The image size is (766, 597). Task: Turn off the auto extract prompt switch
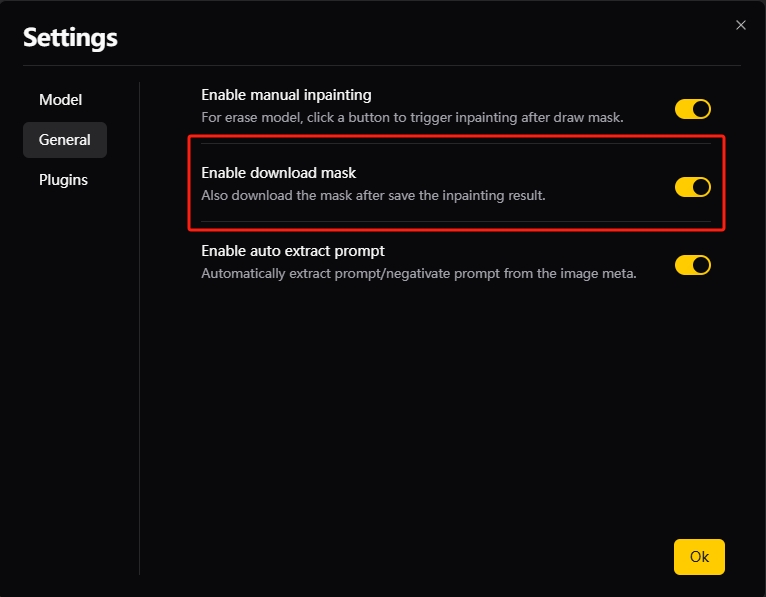[692, 265]
